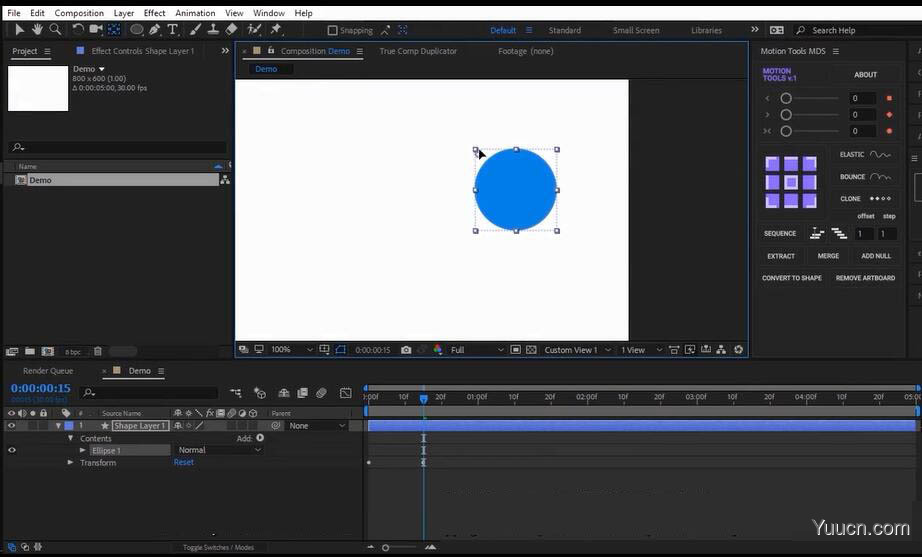Toggle motion blur enable switch
Screen dimensions: 922x557
321,393
